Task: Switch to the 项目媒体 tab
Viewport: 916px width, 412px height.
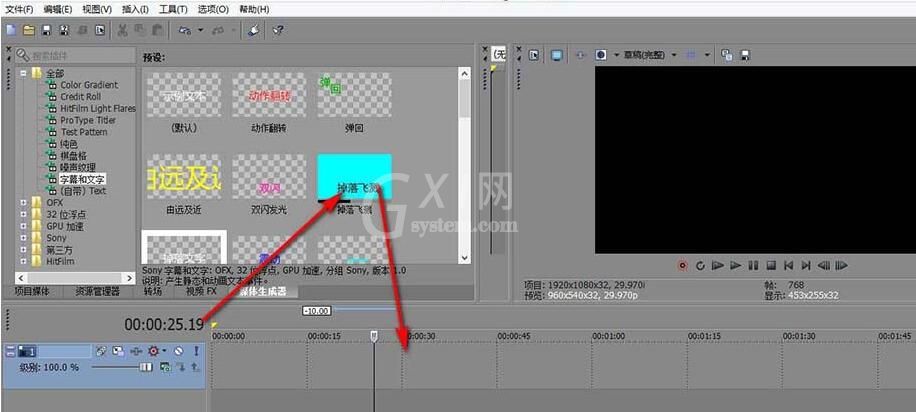Action: pos(32,291)
